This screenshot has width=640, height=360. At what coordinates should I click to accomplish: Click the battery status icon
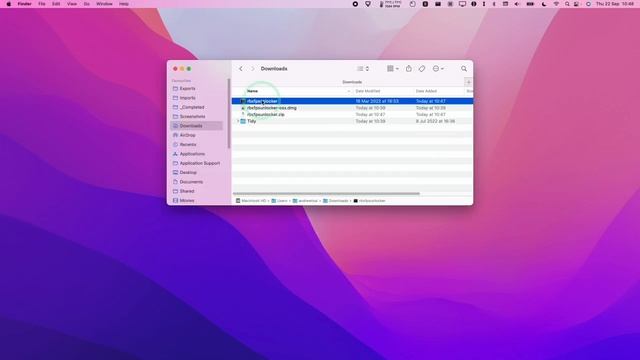530,4
